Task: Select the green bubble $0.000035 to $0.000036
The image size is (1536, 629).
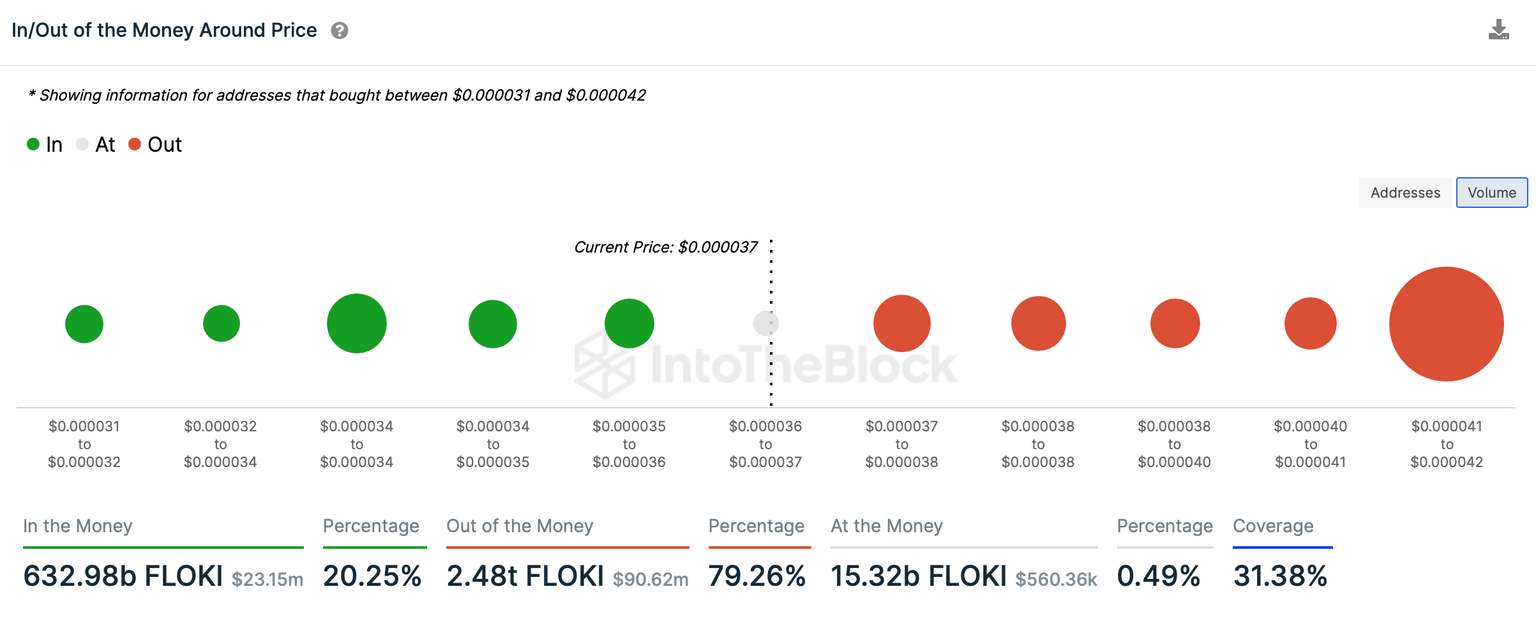Action: point(629,324)
